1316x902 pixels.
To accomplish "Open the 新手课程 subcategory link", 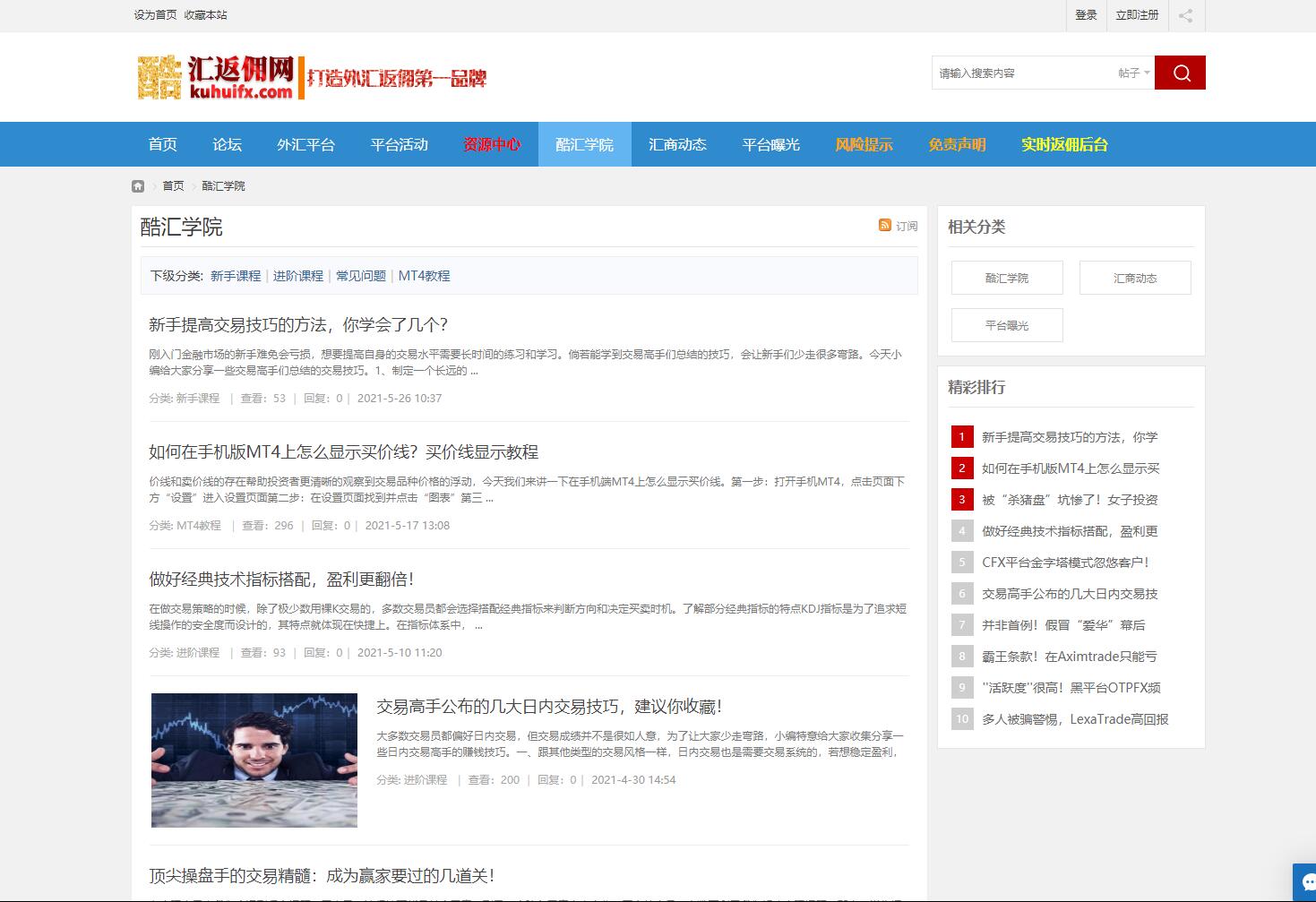I will (x=236, y=276).
